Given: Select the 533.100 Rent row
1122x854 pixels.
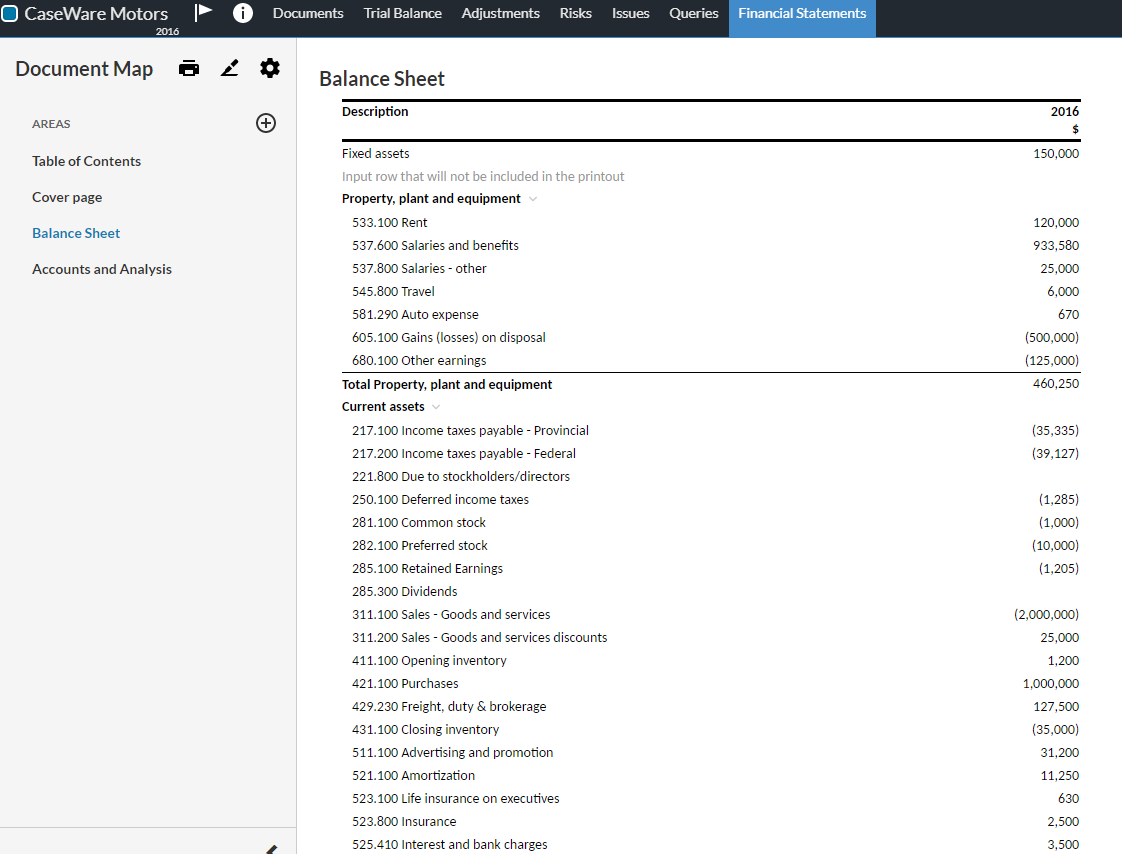Looking at the screenshot, I should tap(390, 223).
